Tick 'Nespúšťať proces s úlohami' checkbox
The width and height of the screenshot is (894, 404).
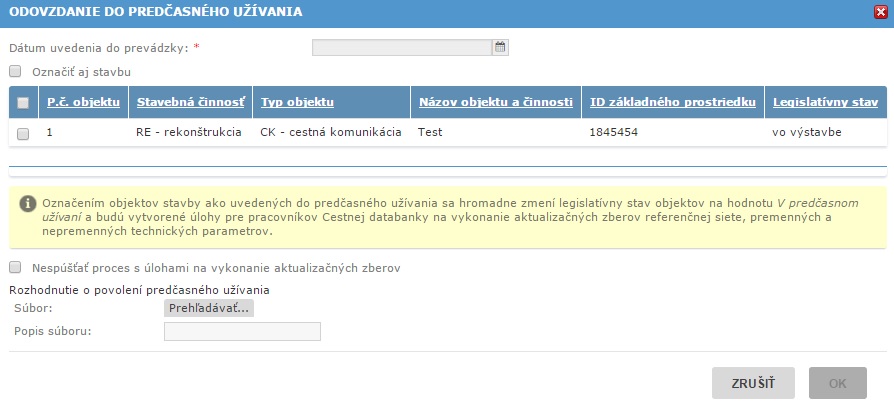pos(15,267)
